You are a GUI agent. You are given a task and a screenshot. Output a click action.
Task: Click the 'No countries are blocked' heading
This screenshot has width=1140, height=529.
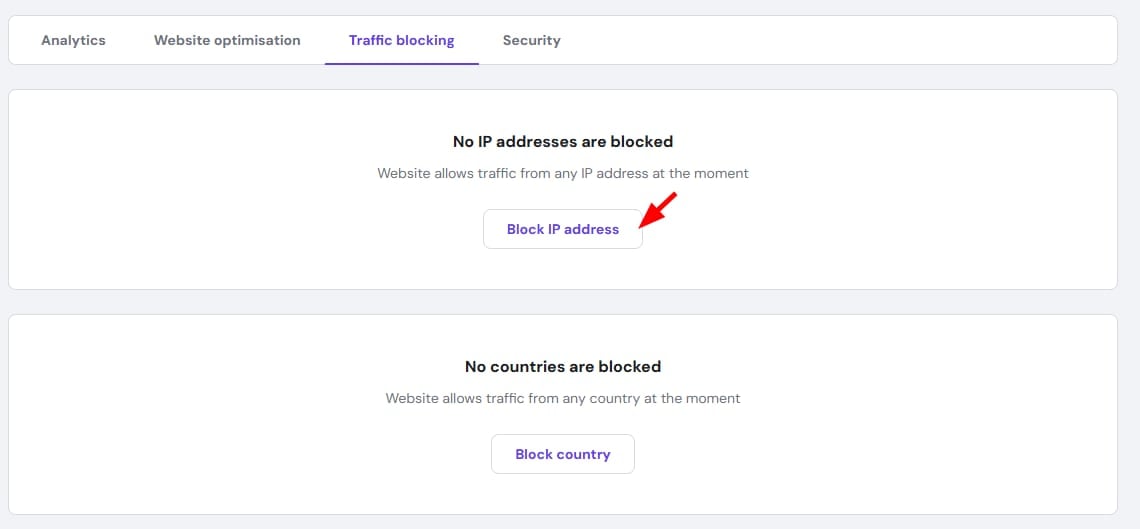coord(562,367)
